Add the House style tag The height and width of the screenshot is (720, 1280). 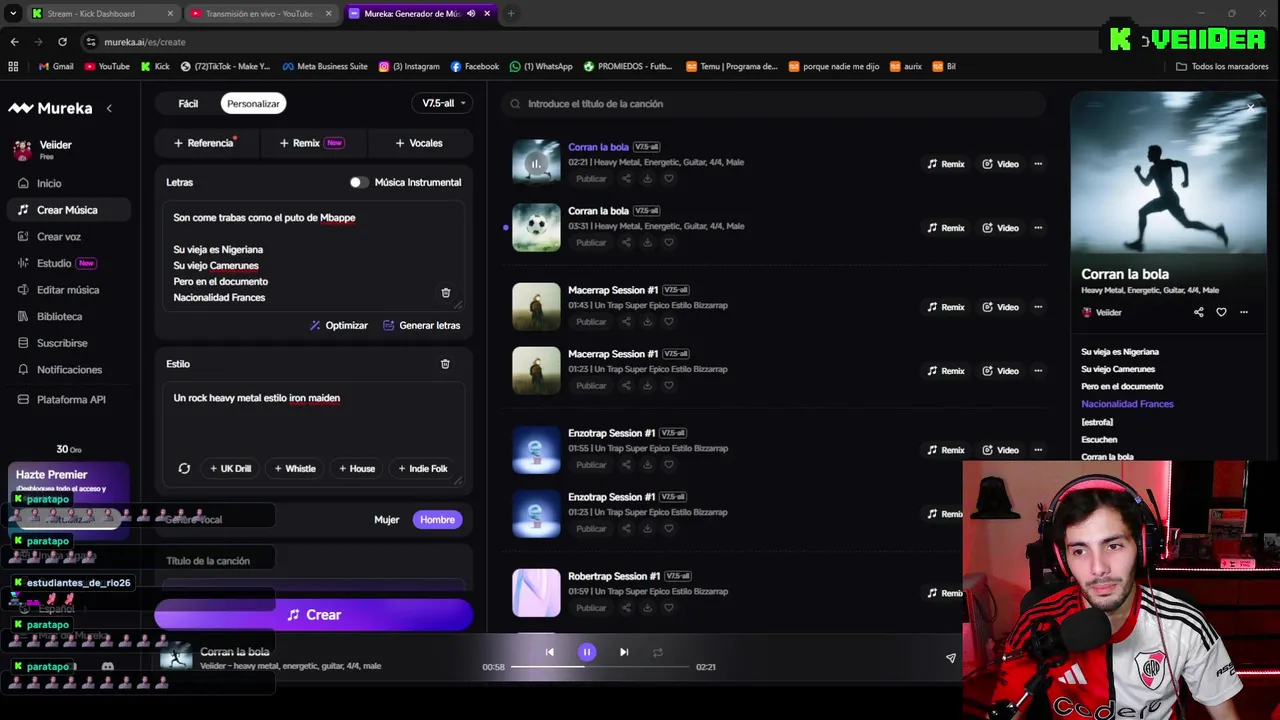[x=357, y=468]
